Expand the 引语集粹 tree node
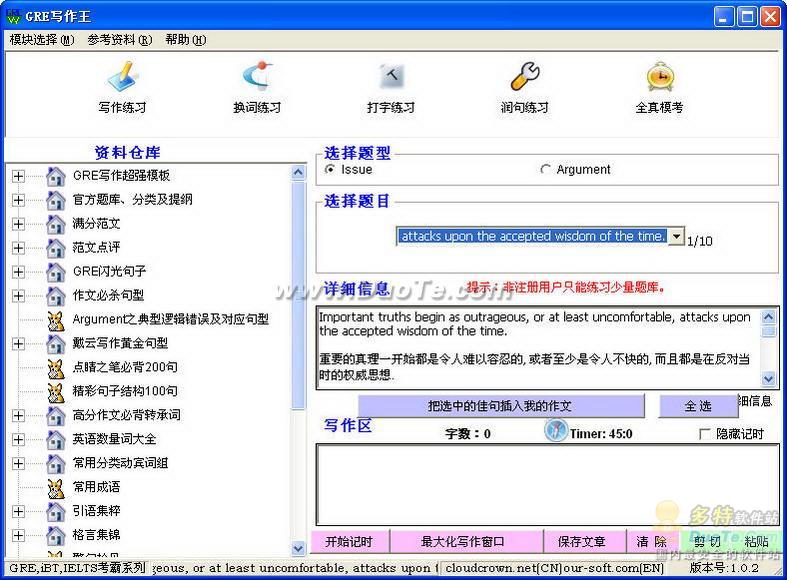This screenshot has height=580, width=787. [18, 511]
